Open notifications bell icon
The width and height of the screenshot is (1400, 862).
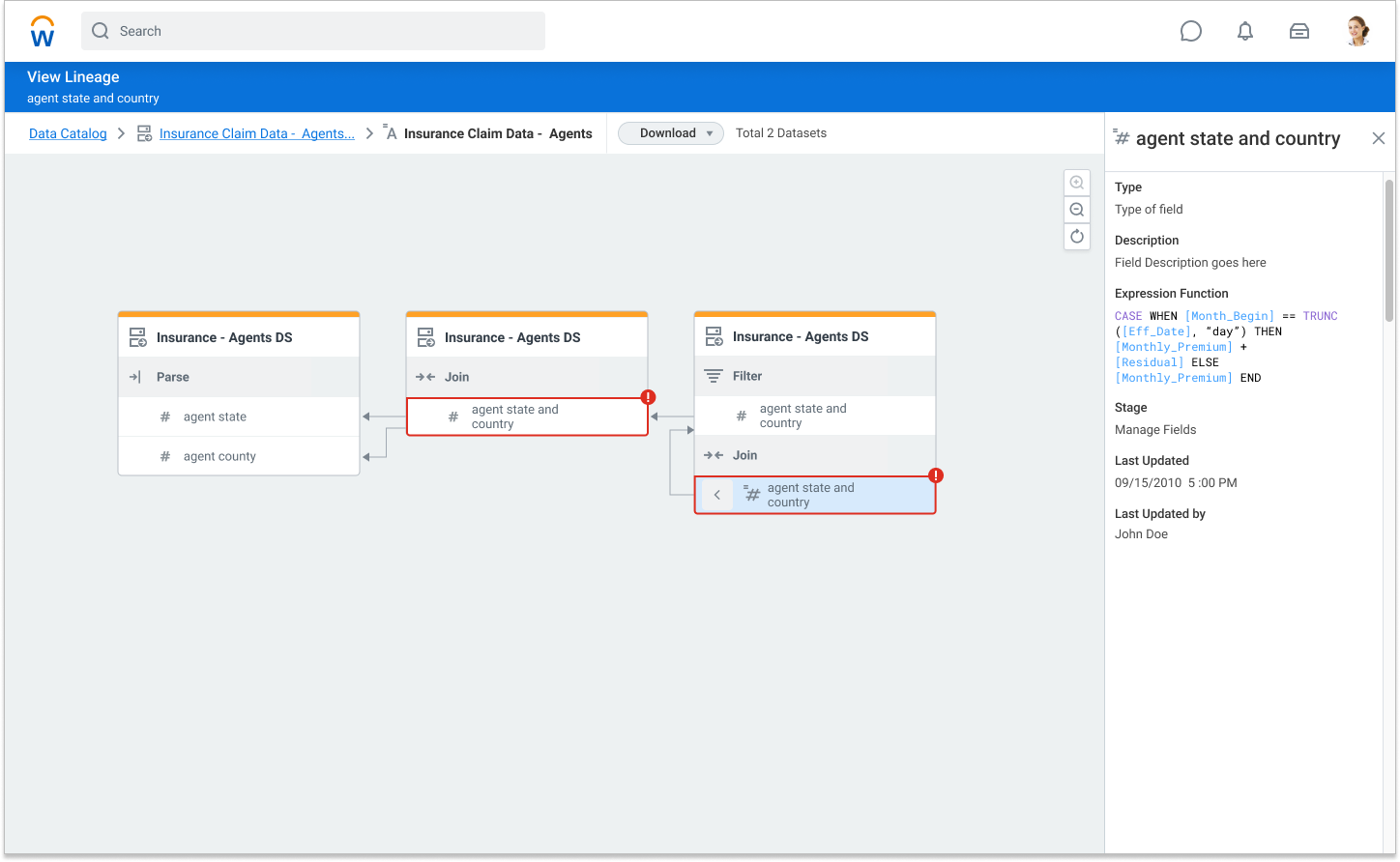pyautogui.click(x=1245, y=32)
